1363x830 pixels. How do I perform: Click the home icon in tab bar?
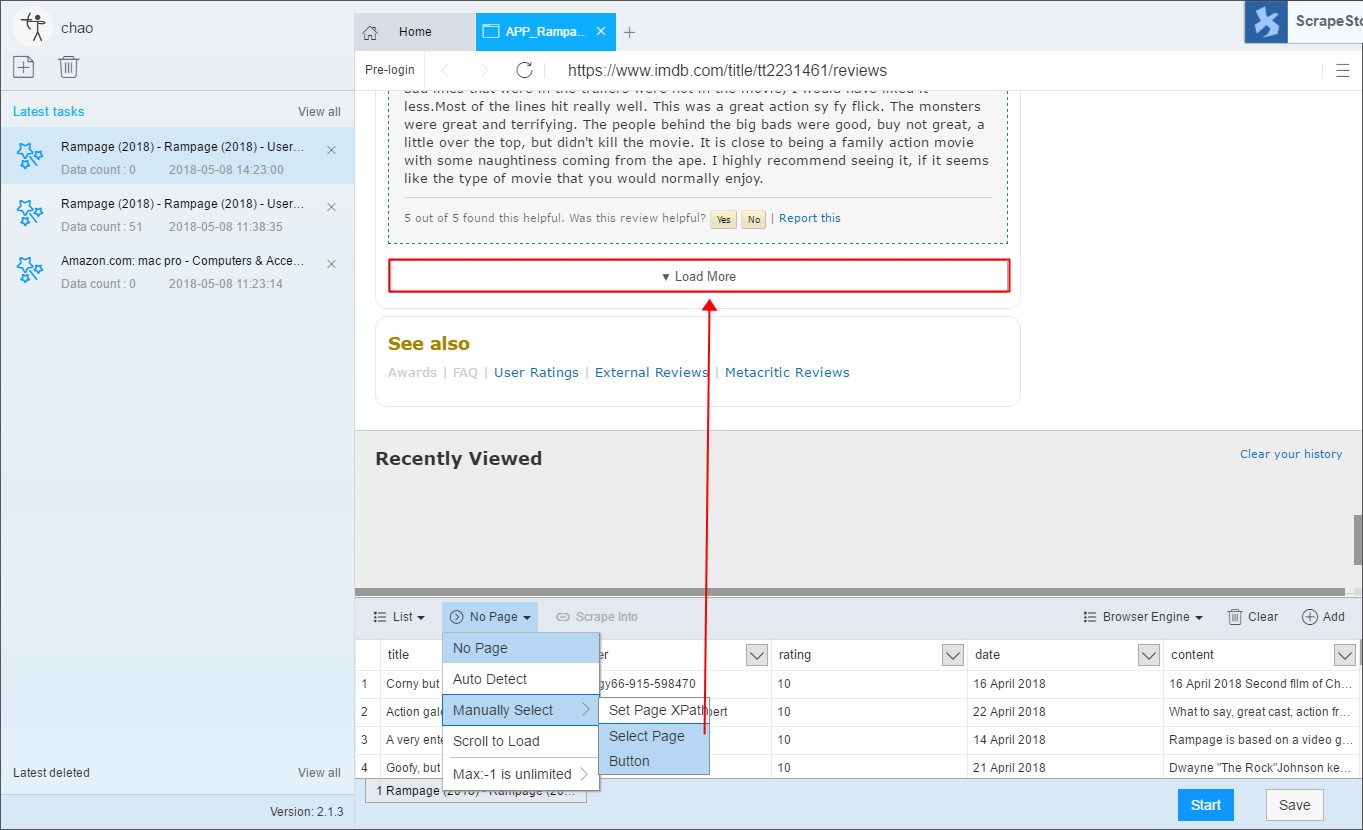click(370, 32)
